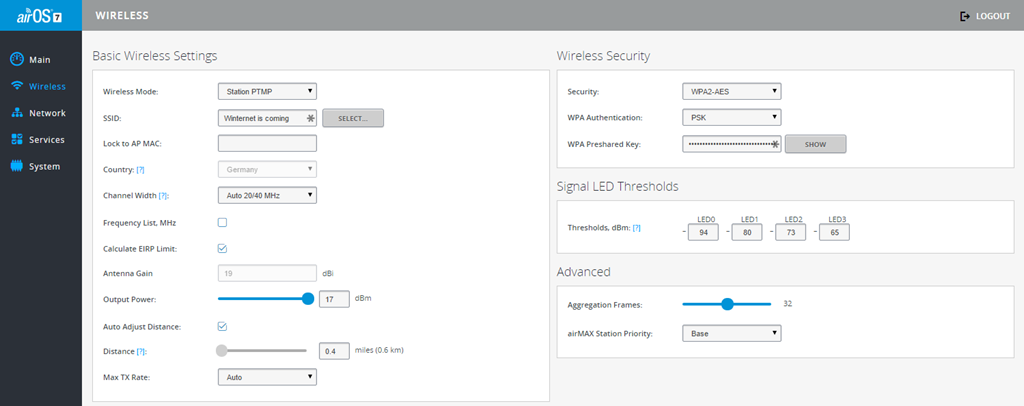1024x406 pixels.
Task: Click the Distance slider handle
Action: click(x=221, y=351)
